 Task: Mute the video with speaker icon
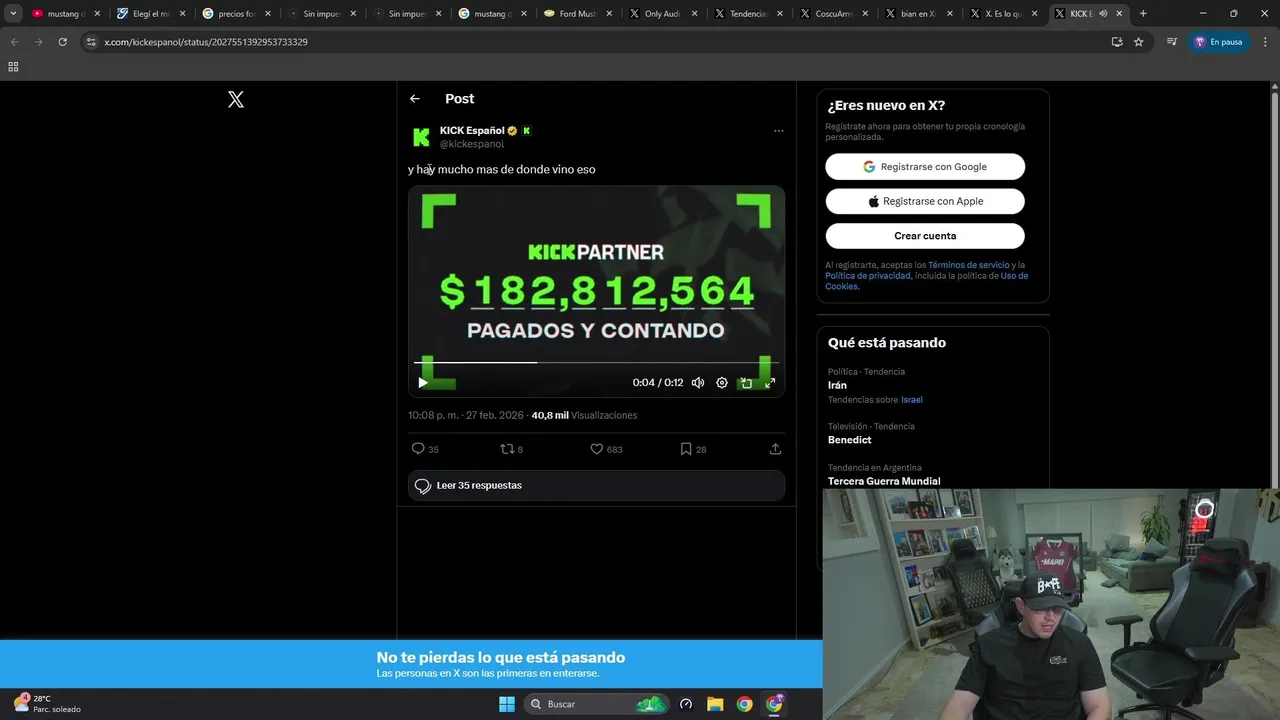click(x=698, y=382)
